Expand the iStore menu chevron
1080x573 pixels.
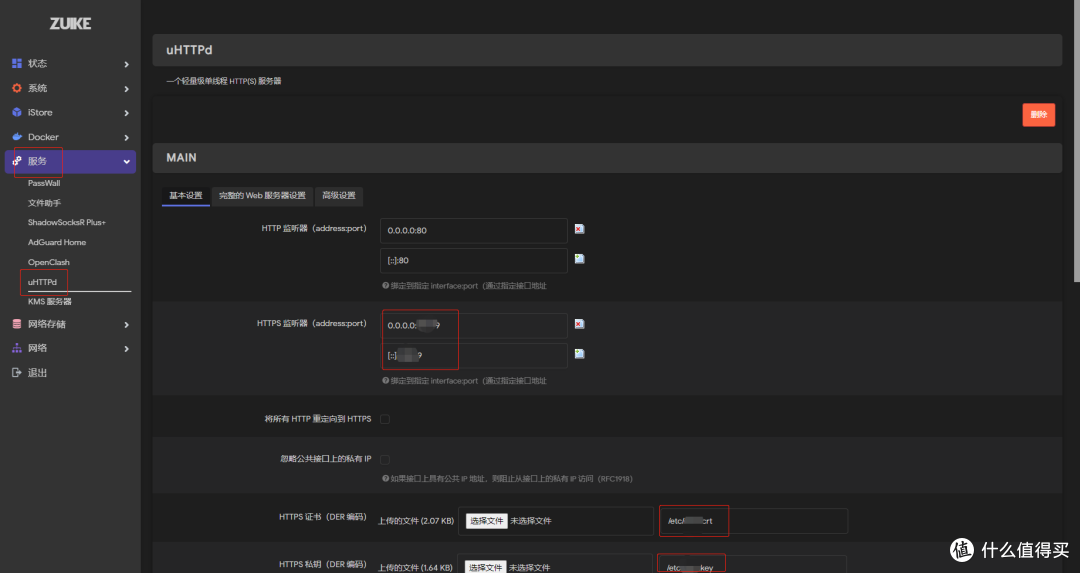126,113
